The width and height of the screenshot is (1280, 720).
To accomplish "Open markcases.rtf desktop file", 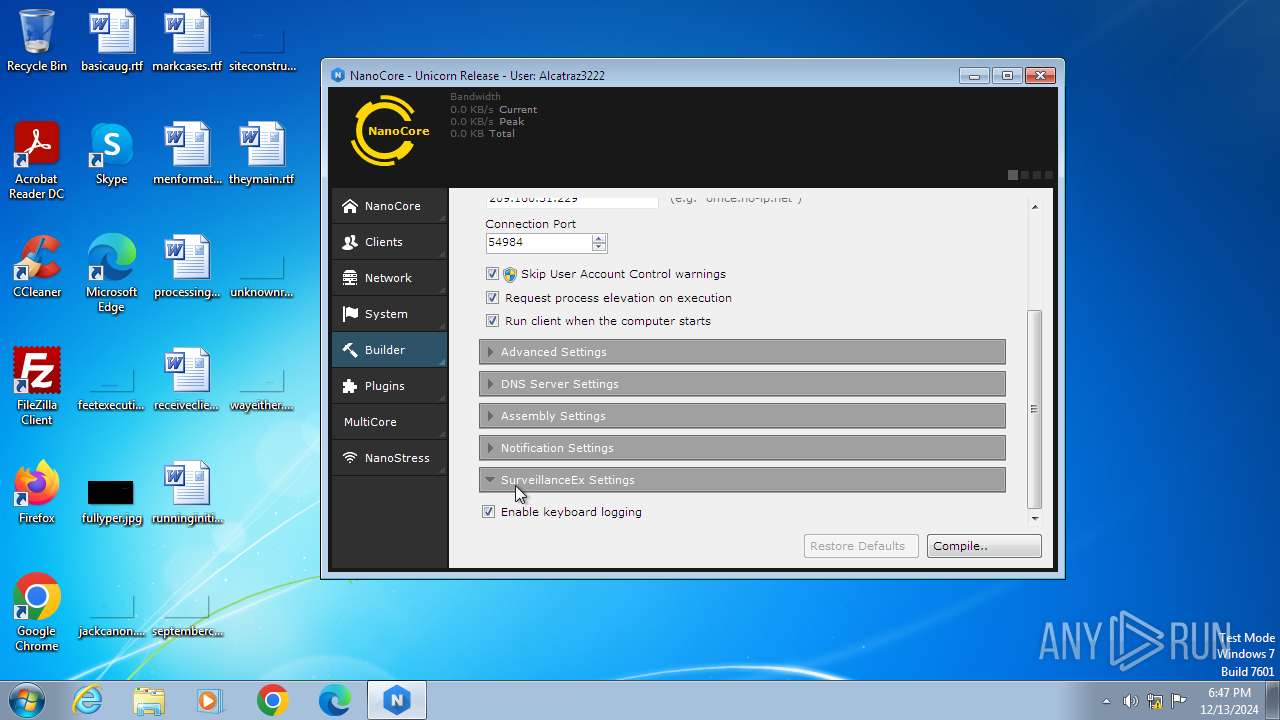I will click(x=187, y=41).
